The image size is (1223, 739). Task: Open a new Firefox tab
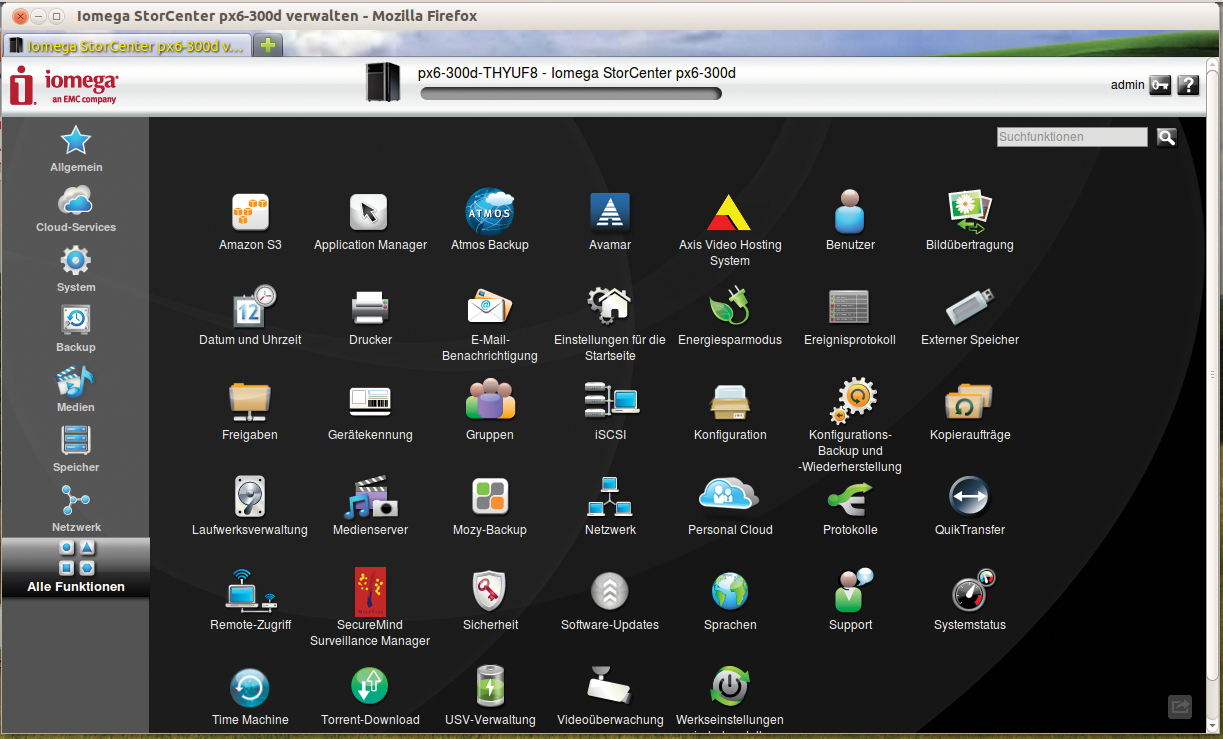[267, 44]
